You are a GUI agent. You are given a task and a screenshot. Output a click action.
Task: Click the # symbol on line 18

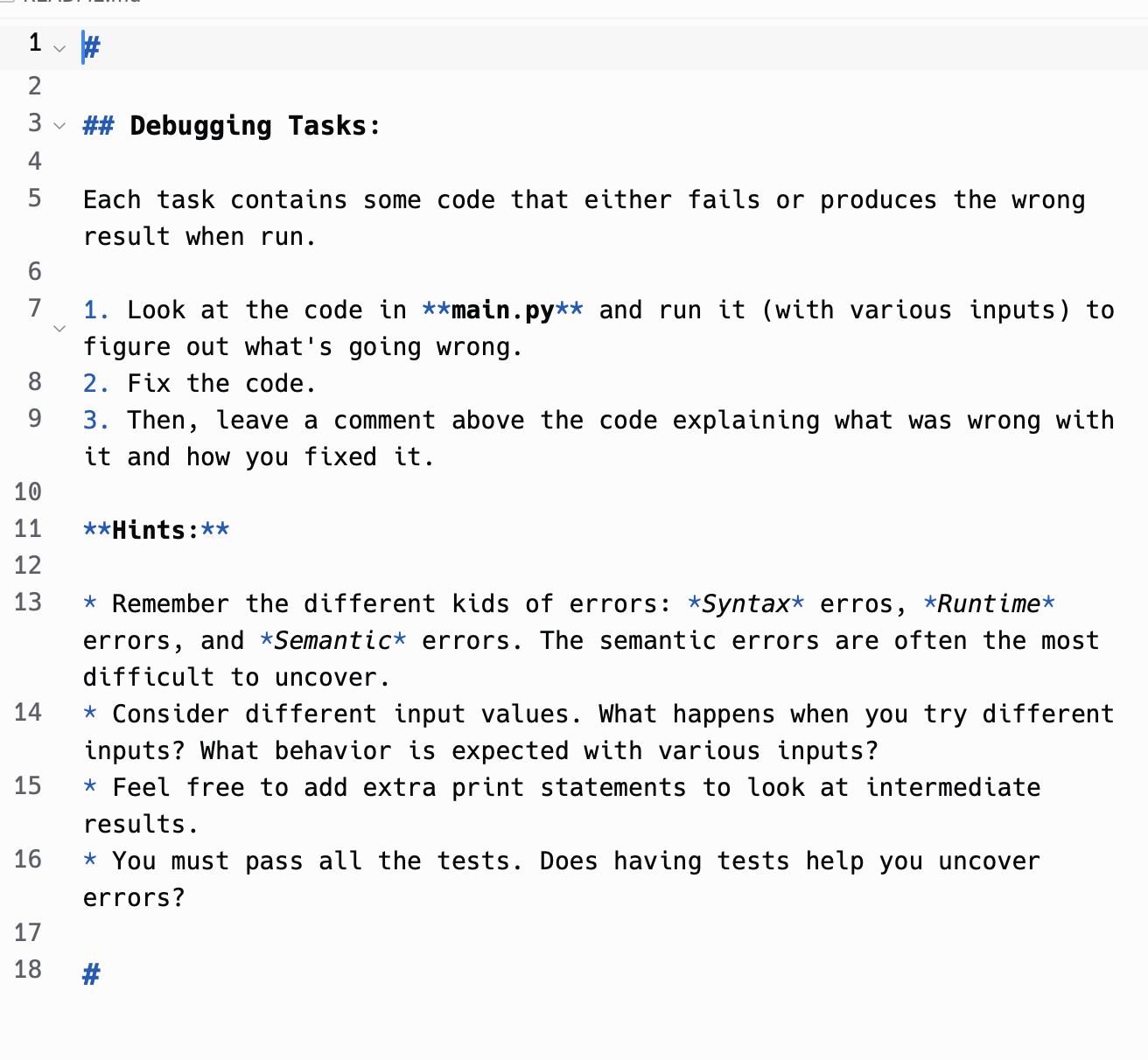tap(91, 973)
